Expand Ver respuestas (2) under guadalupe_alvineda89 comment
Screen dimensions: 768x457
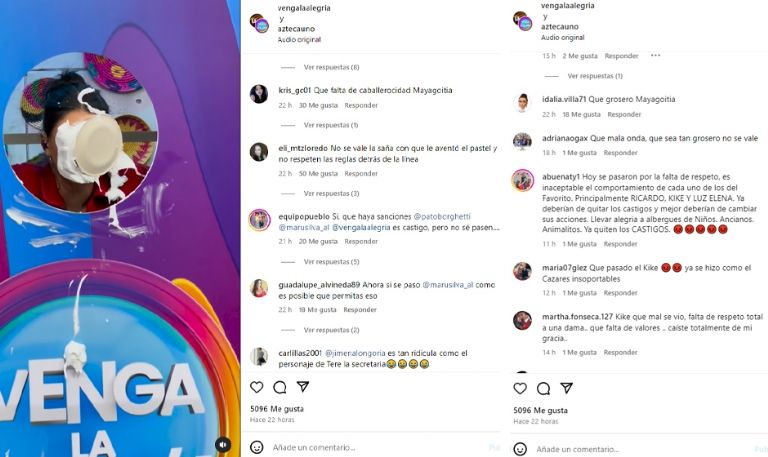click(332, 330)
